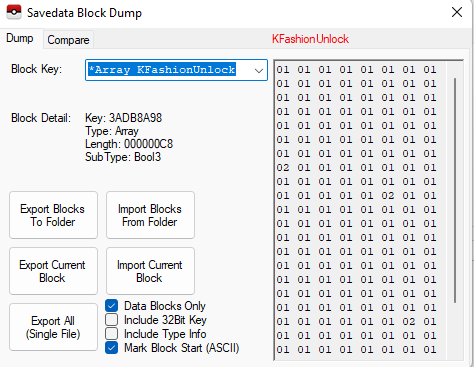Click Import Blocks From Folder button
Screen dimensions: 474x367
[150, 215]
